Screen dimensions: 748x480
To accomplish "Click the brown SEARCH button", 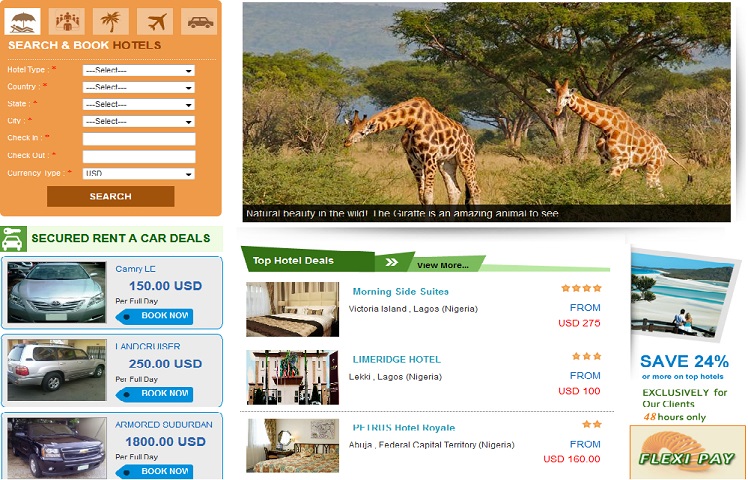I will click(x=111, y=197).
